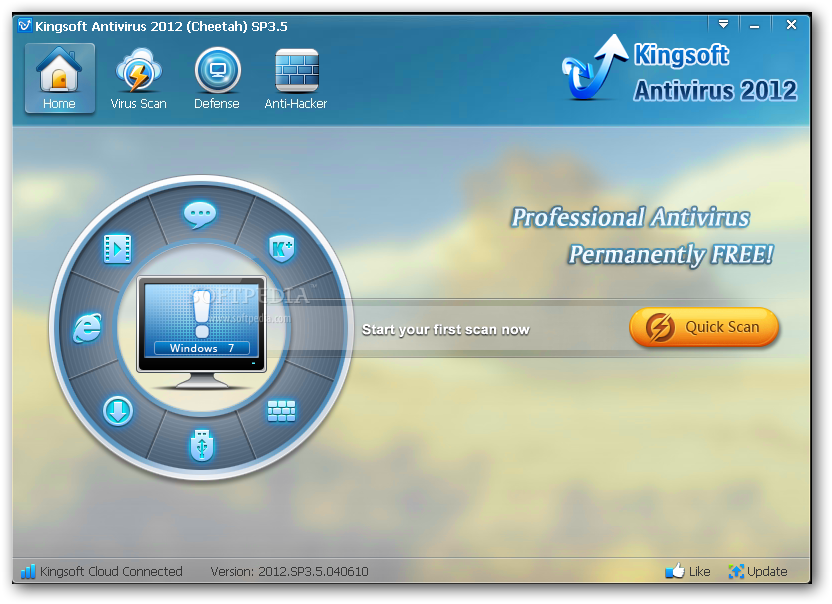Click the Kingsoft title bar app icon
This screenshot has width=832, height=604.
pyautogui.click(x=24, y=25)
